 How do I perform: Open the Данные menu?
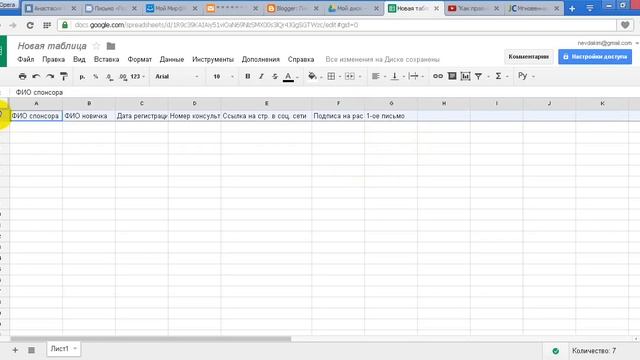tap(172, 60)
